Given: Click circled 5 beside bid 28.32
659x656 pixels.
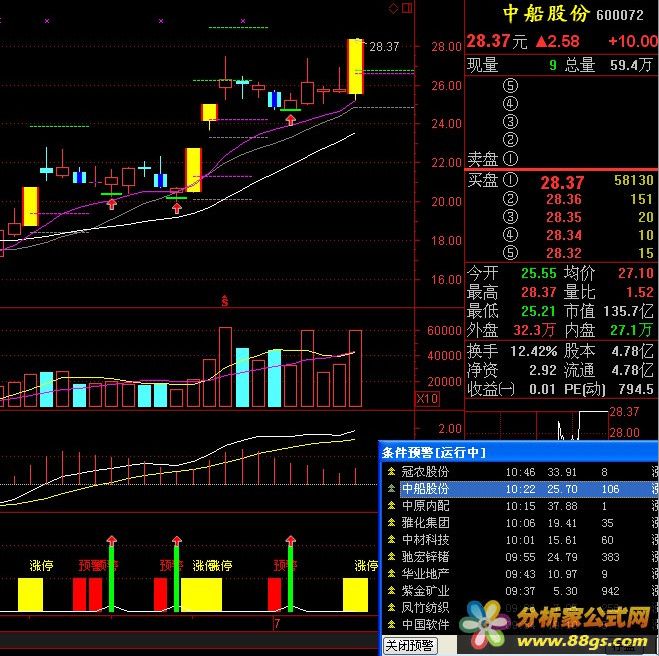Looking at the screenshot, I should (x=510, y=253).
